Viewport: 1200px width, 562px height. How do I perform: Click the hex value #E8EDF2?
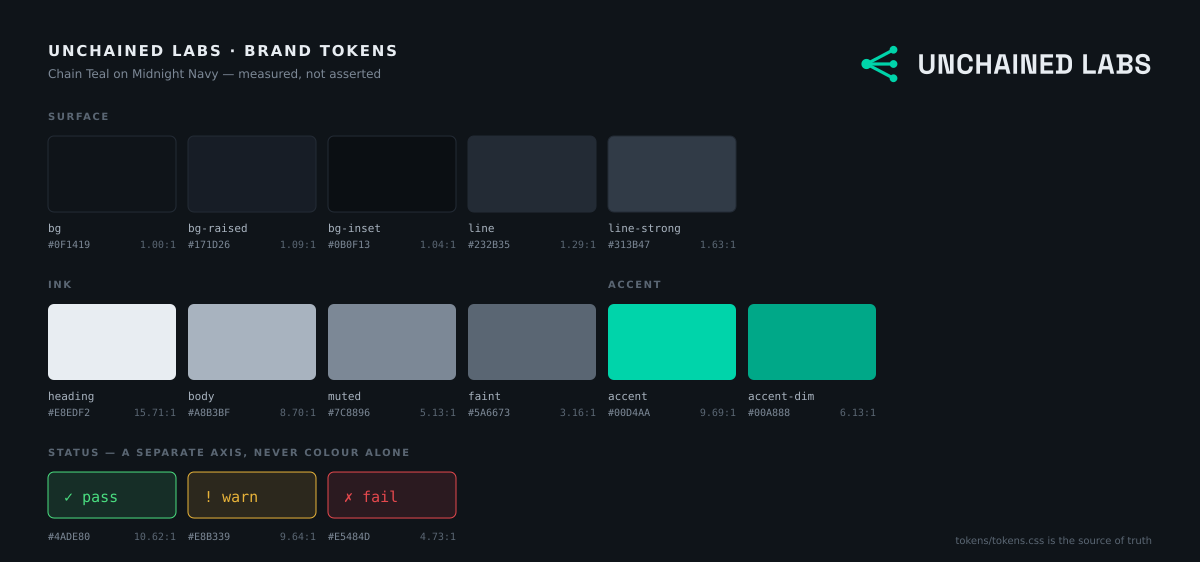point(69,413)
